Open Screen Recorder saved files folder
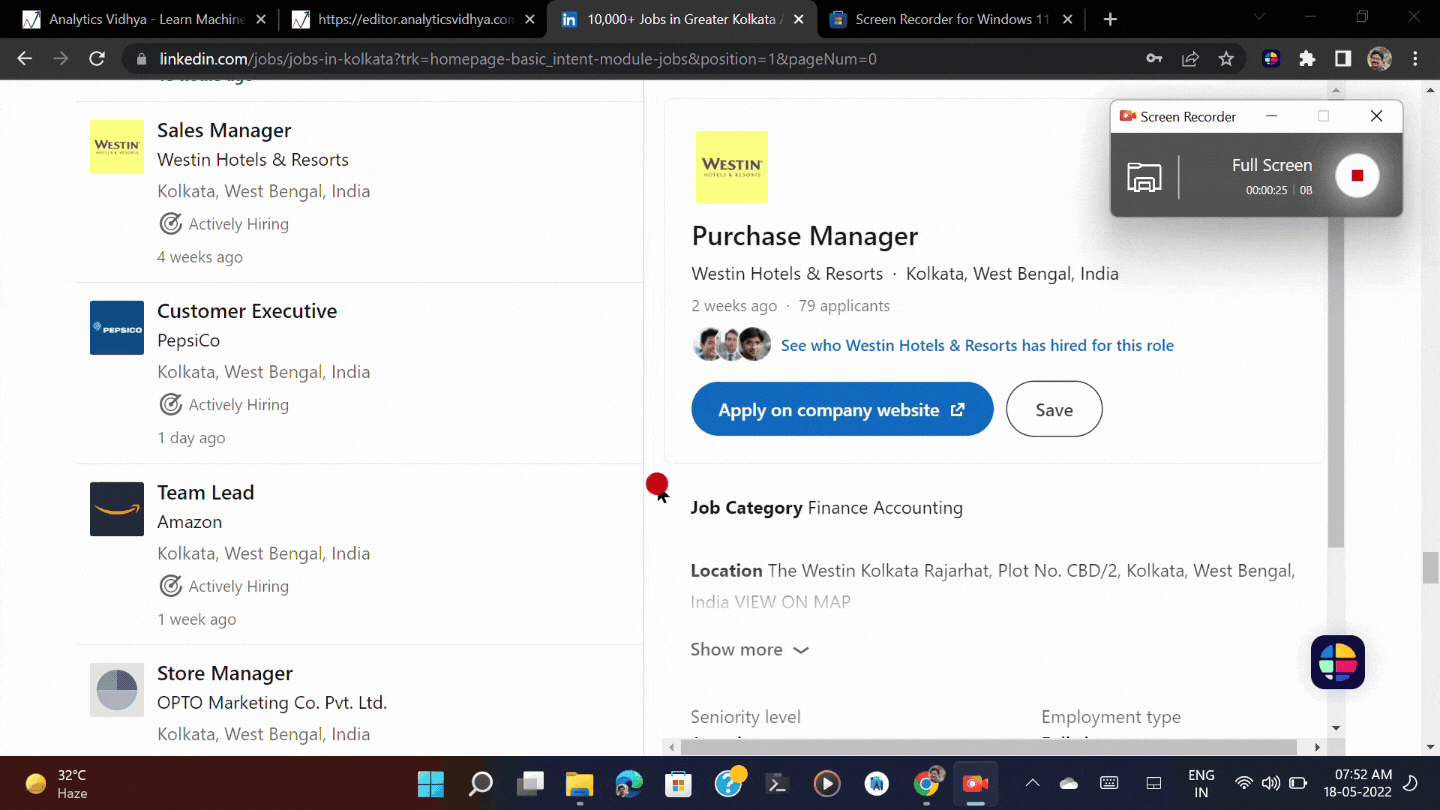The image size is (1440, 810). click(1144, 177)
